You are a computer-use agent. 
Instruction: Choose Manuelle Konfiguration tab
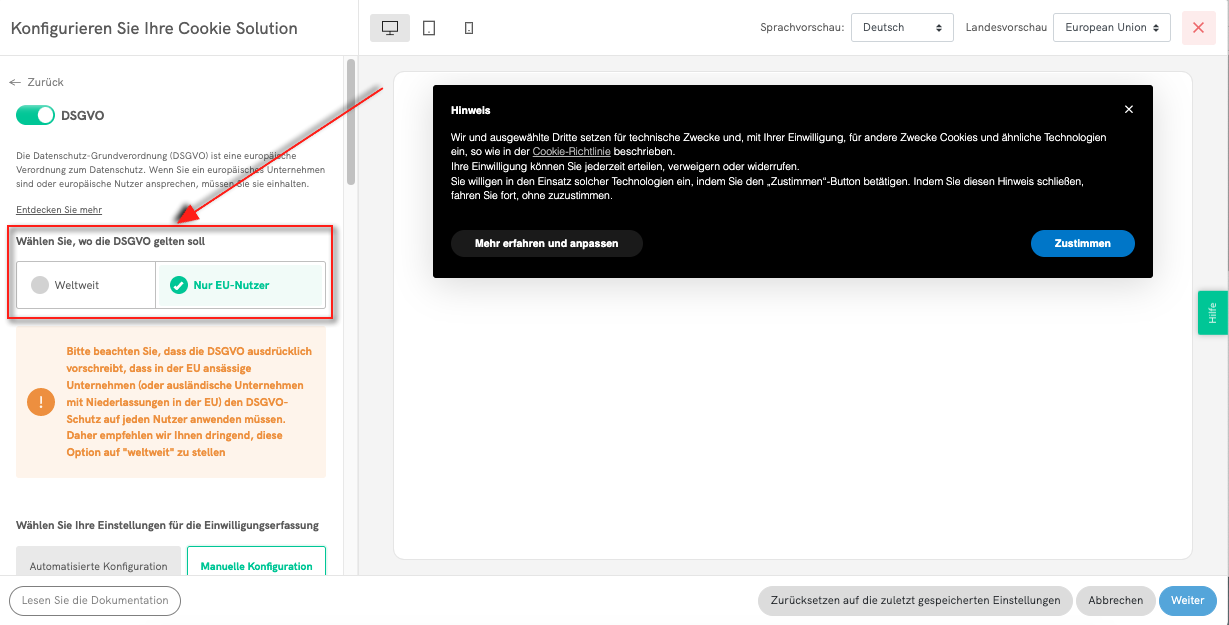pos(256,565)
